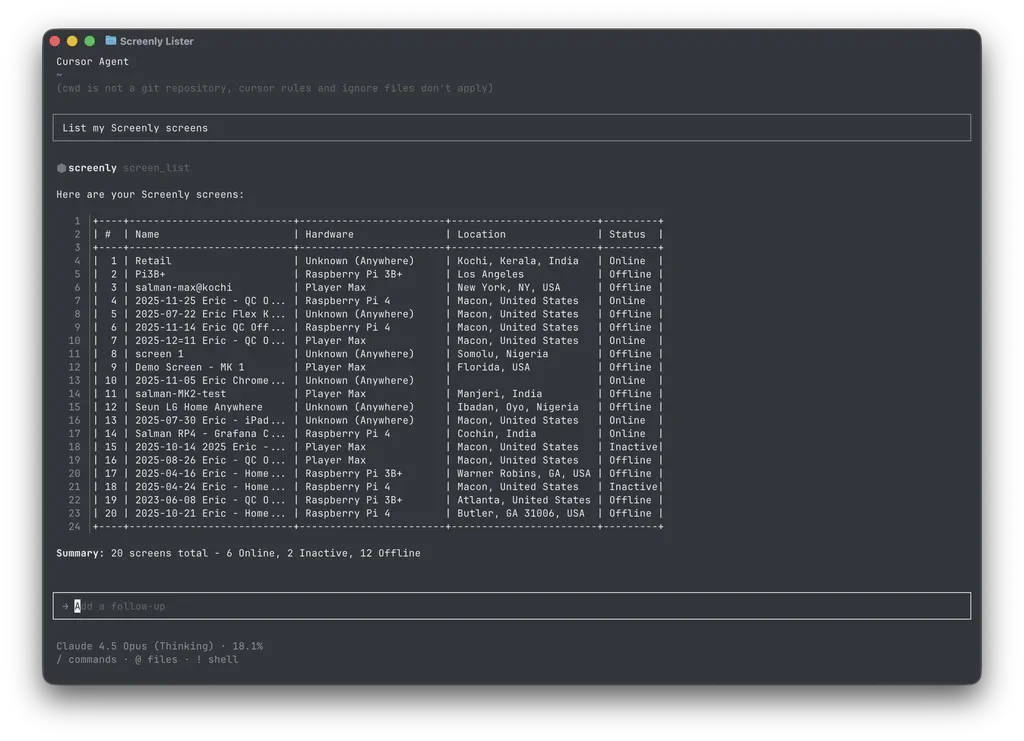
Task: Select the Retail screen row in table
Action: (x=153, y=261)
